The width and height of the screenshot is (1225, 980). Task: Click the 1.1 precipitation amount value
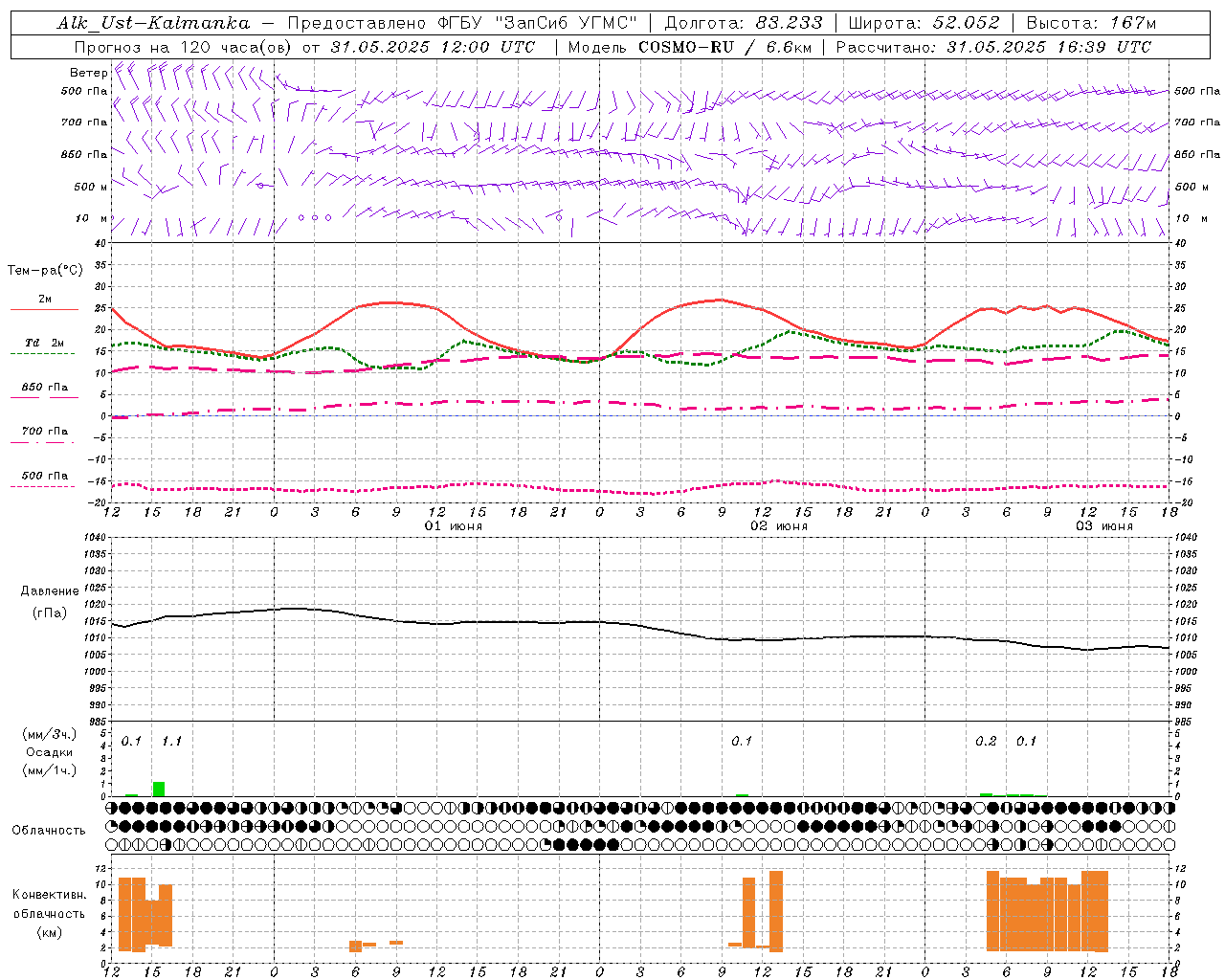tap(171, 742)
